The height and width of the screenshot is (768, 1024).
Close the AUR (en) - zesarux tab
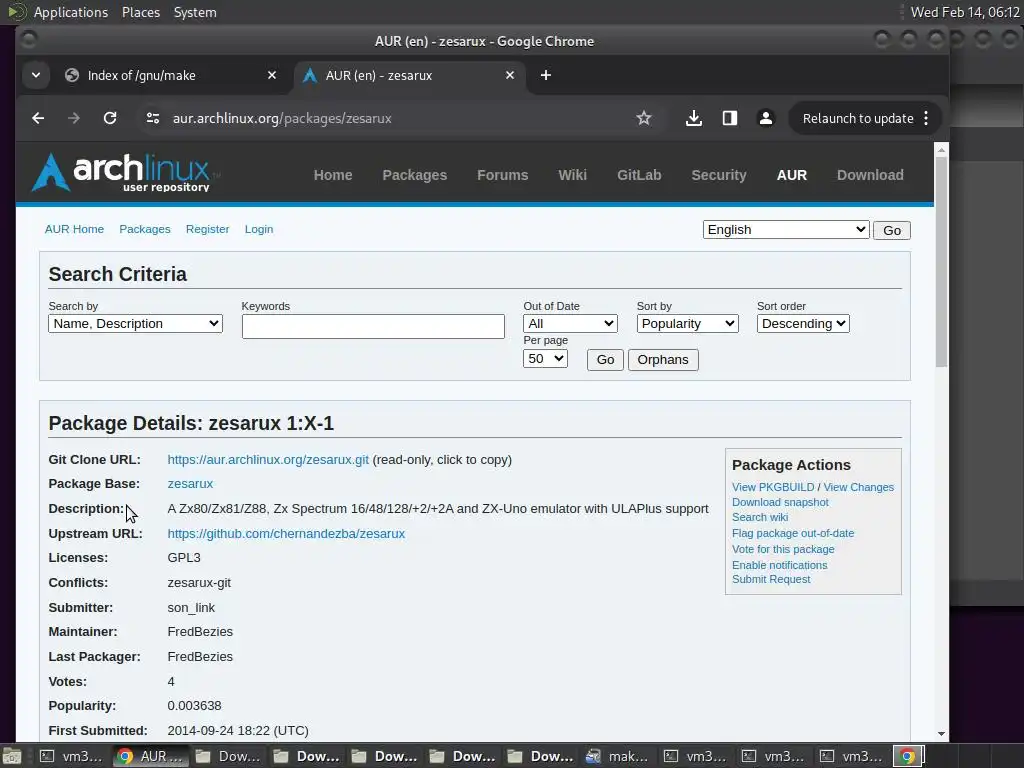[x=510, y=75]
